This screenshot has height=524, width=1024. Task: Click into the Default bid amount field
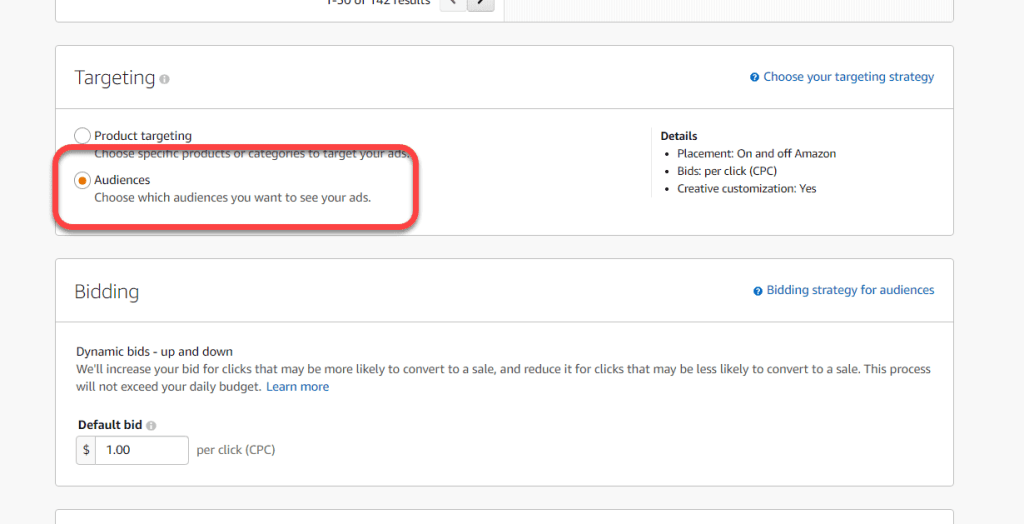(142, 450)
